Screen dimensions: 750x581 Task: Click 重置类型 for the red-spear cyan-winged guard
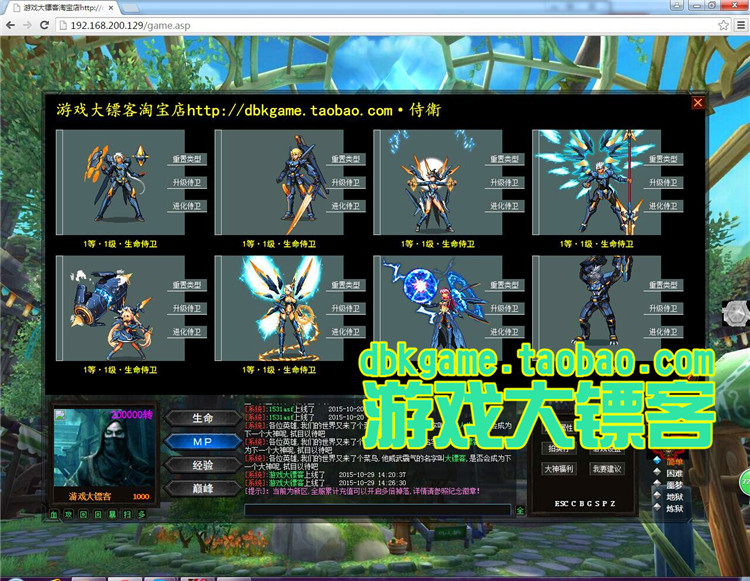point(663,159)
